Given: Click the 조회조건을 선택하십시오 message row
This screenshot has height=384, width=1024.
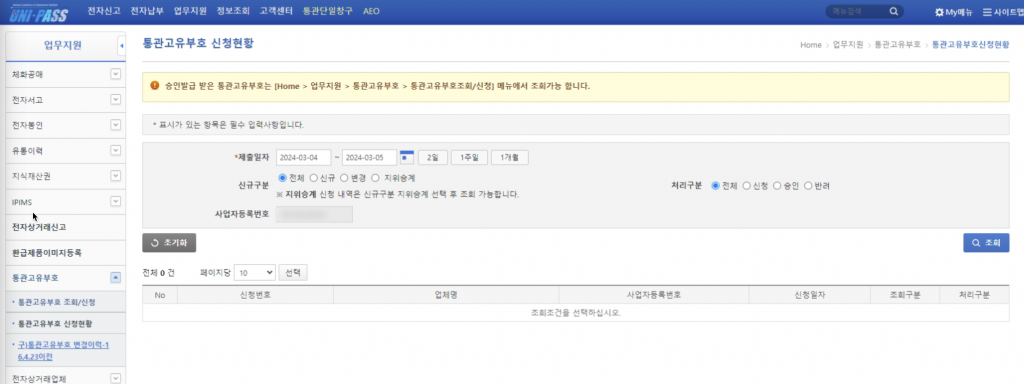Looking at the screenshot, I should [576, 312].
